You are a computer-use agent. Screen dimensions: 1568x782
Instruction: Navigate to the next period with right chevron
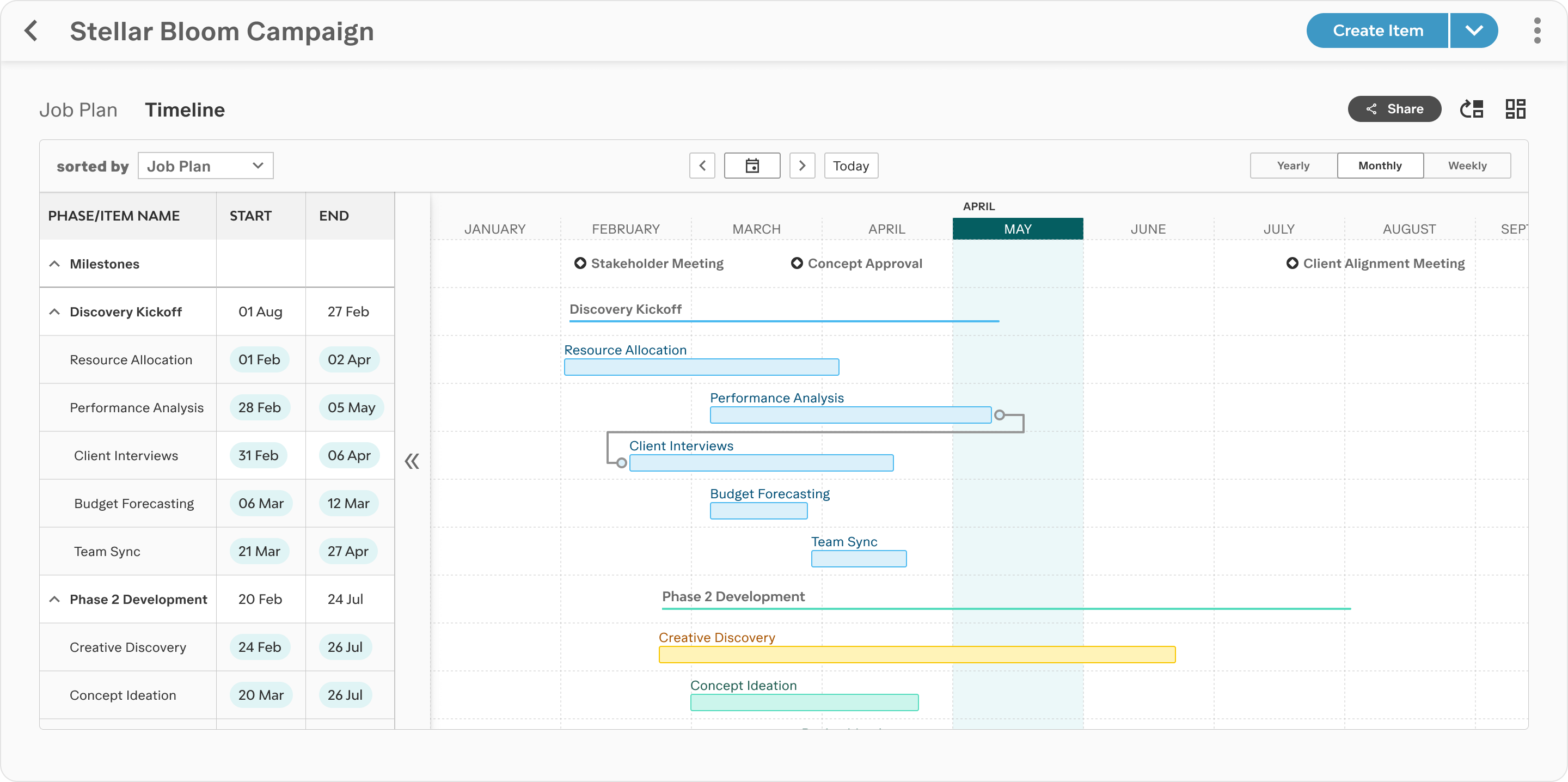pos(803,165)
